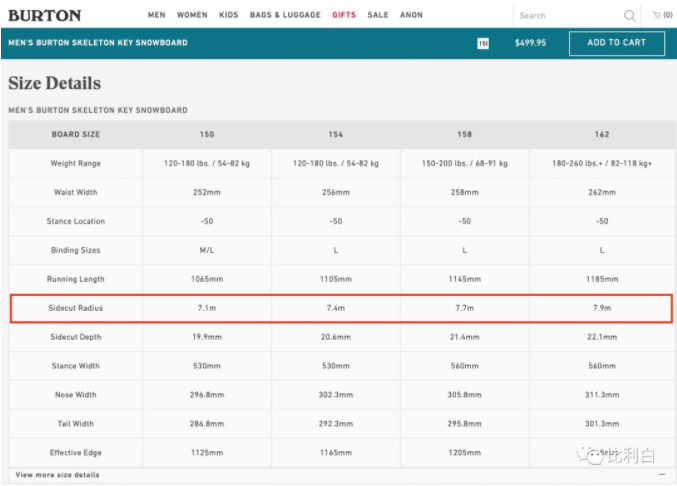Click the 20.6mm sidecut depth cell
This screenshot has height=486, width=677.
tap(335, 337)
